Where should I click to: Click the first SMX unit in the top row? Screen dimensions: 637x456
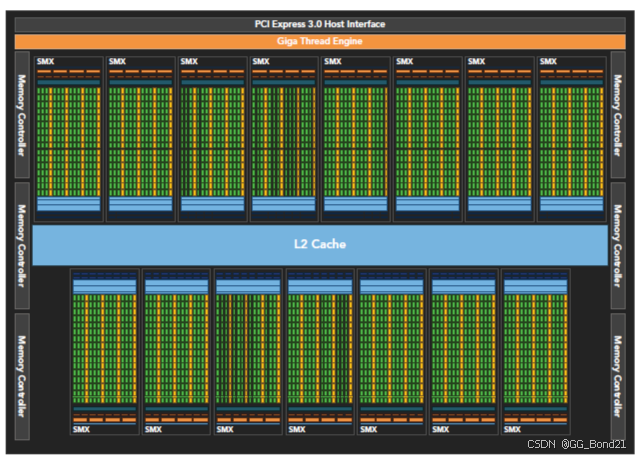pyautogui.click(x=68, y=139)
